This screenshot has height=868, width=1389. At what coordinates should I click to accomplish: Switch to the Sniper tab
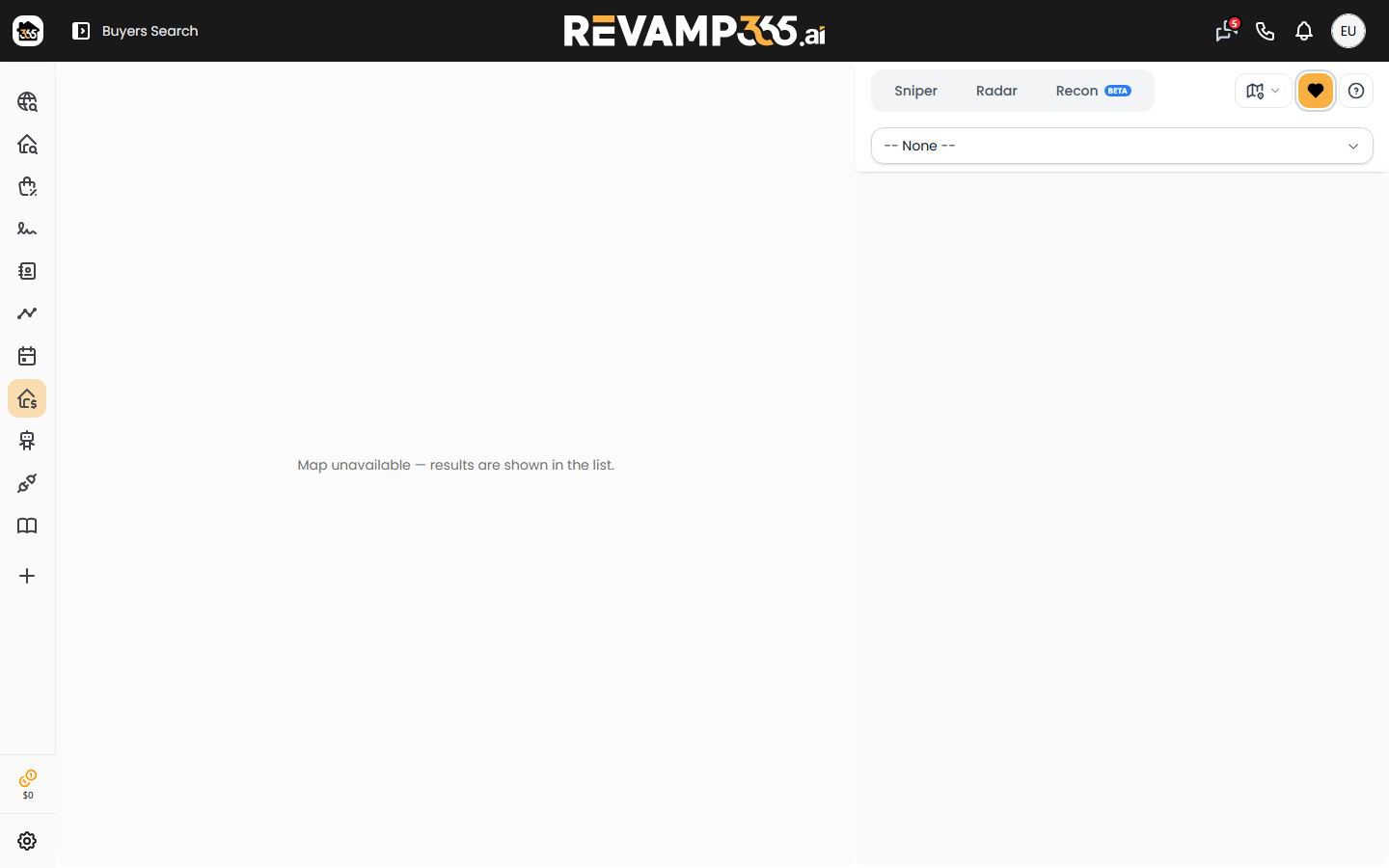click(x=915, y=91)
